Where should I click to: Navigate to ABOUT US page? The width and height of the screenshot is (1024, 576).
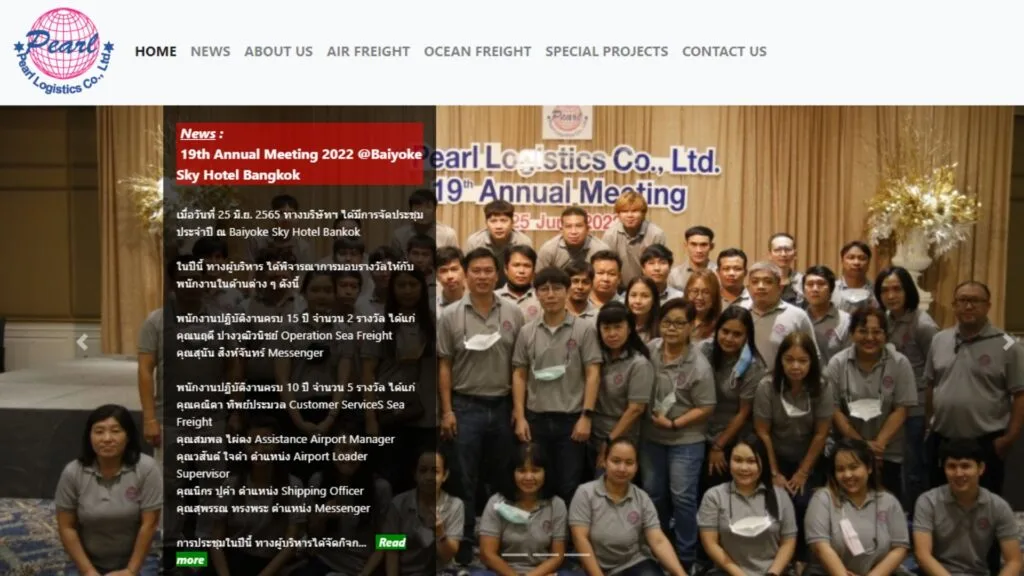click(278, 51)
